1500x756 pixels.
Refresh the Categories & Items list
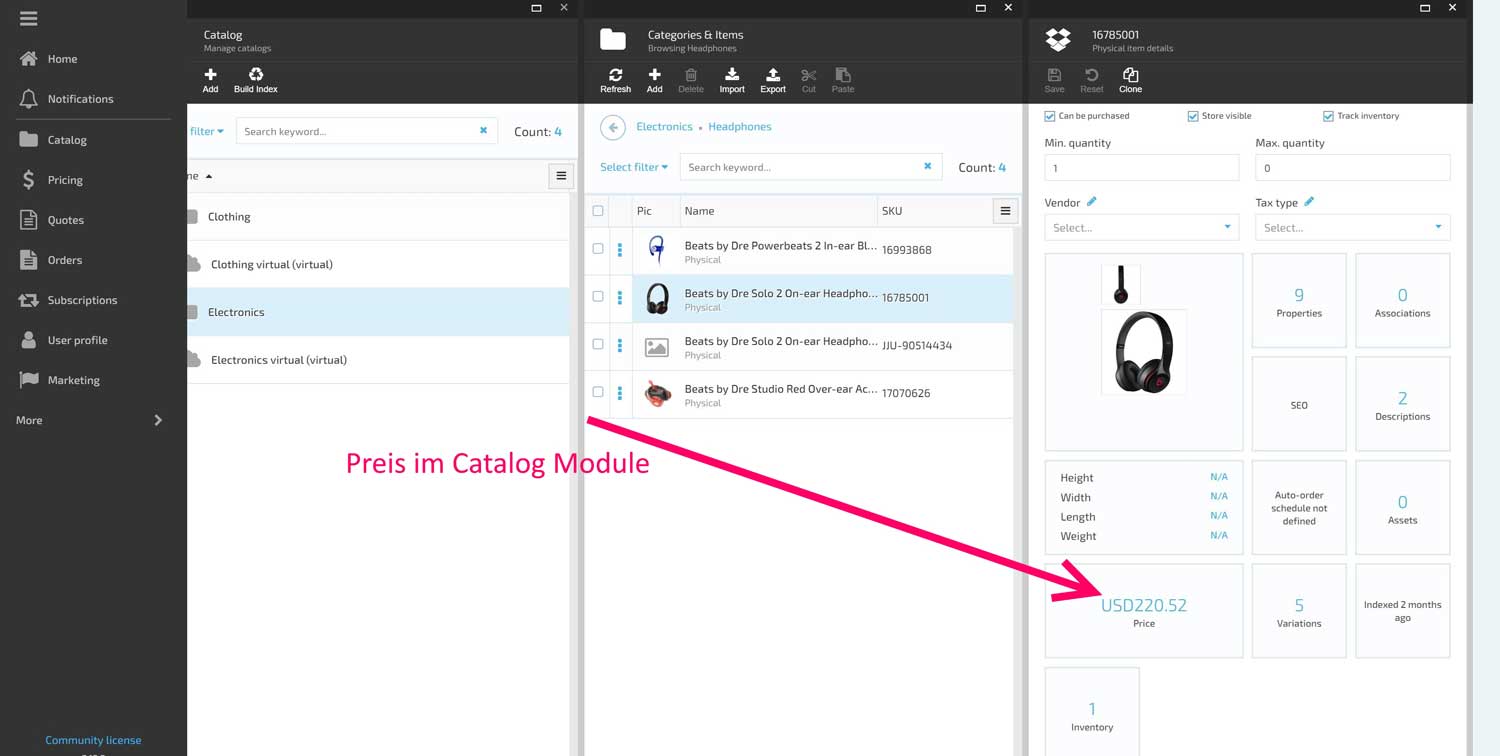(615, 80)
